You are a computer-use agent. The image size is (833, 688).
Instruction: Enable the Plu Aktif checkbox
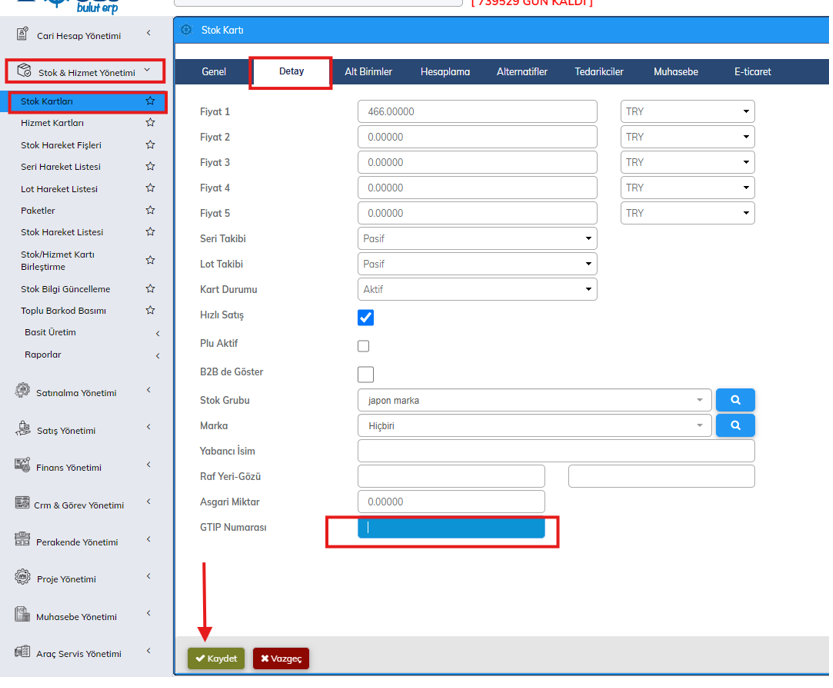click(x=363, y=346)
